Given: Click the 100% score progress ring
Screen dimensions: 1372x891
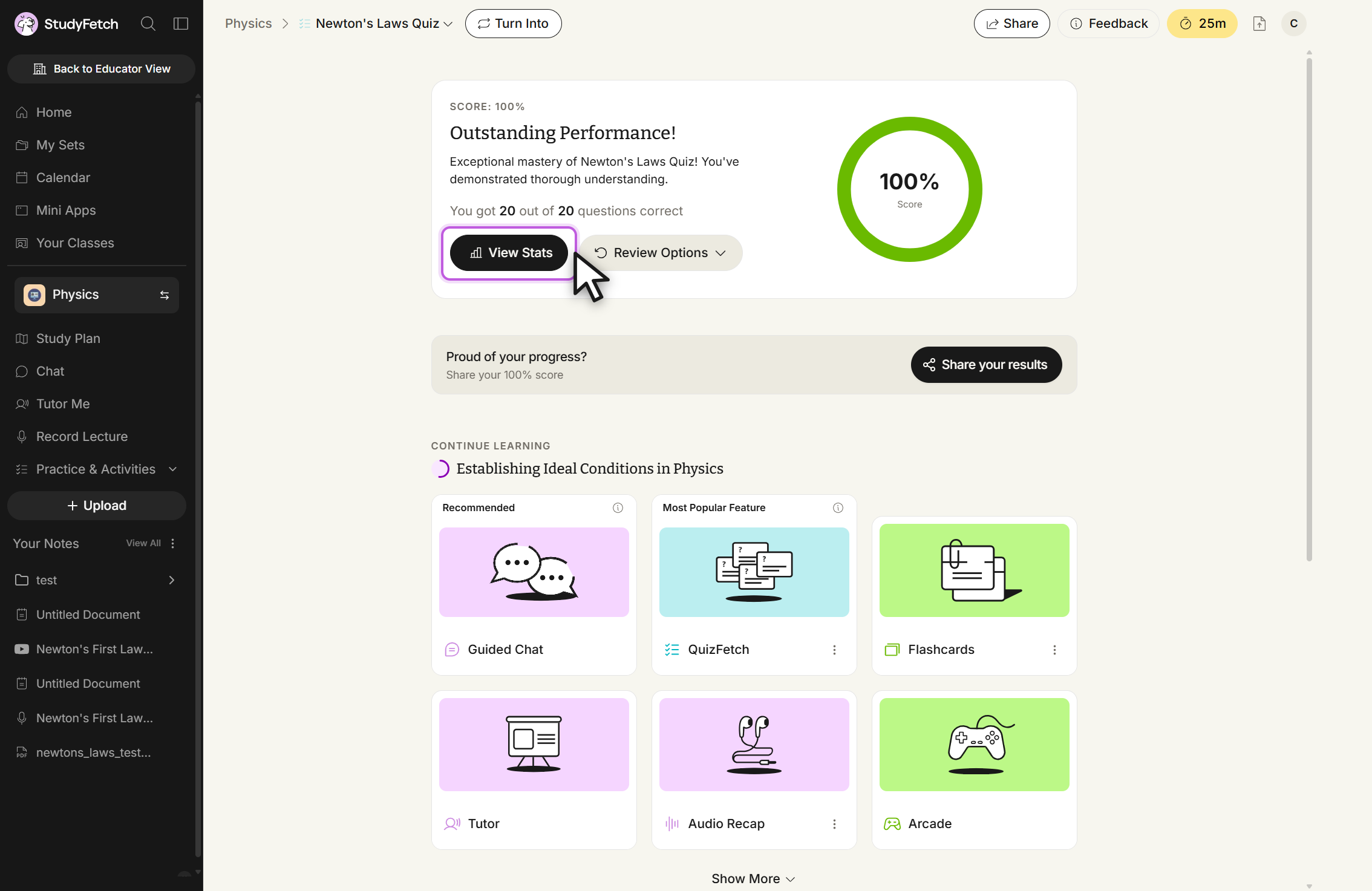Looking at the screenshot, I should pos(909,189).
